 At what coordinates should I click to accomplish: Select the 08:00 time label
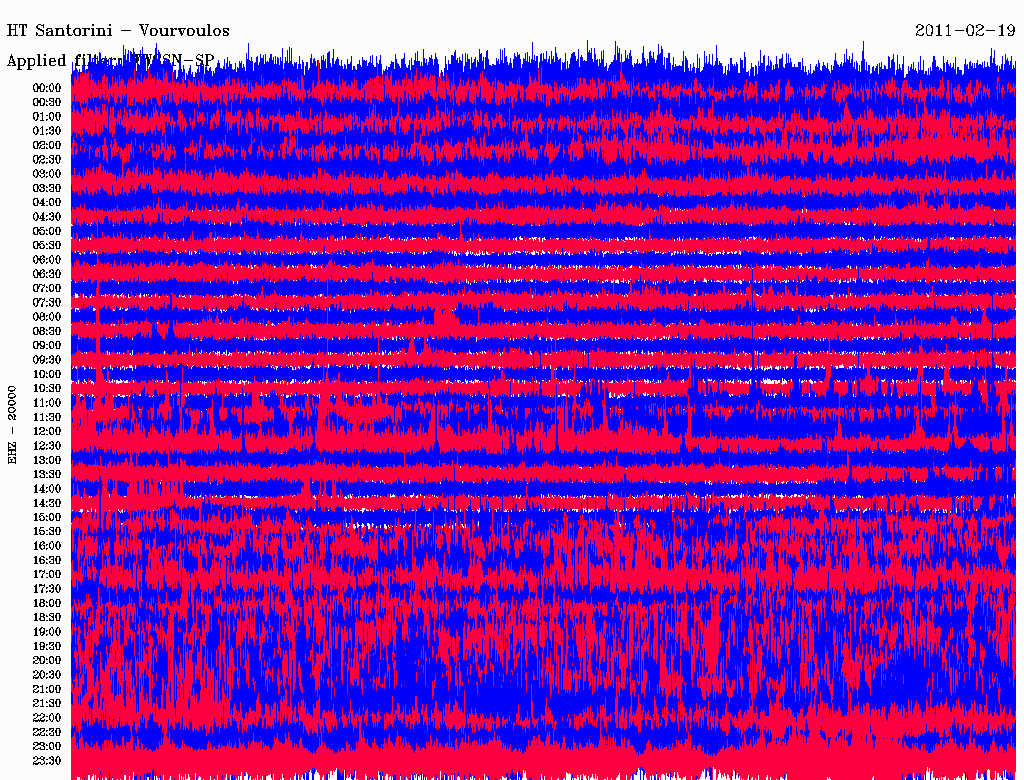pyautogui.click(x=47, y=317)
